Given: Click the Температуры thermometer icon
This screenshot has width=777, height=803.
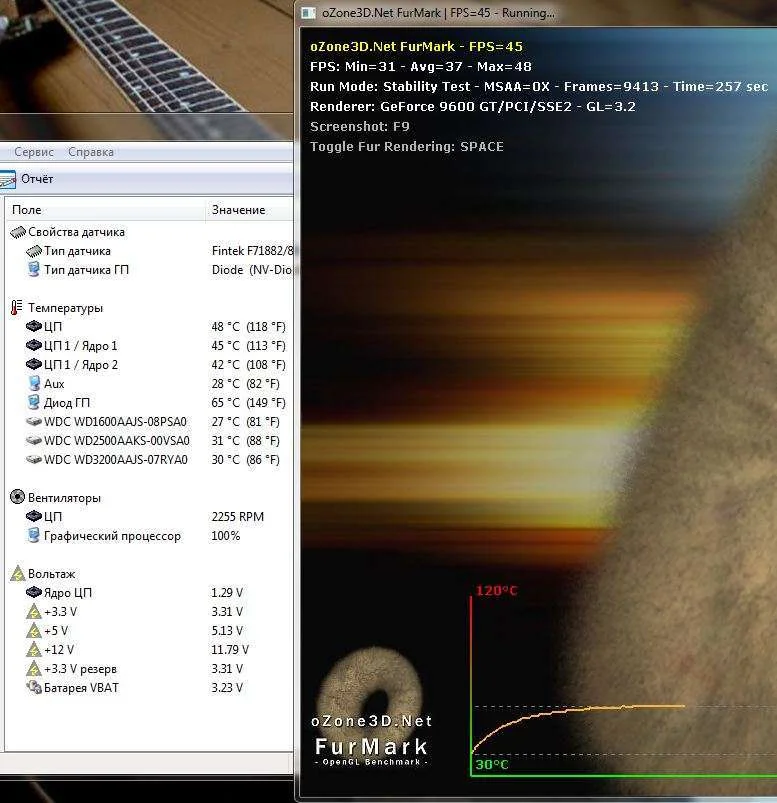Looking at the screenshot, I should coord(16,307).
